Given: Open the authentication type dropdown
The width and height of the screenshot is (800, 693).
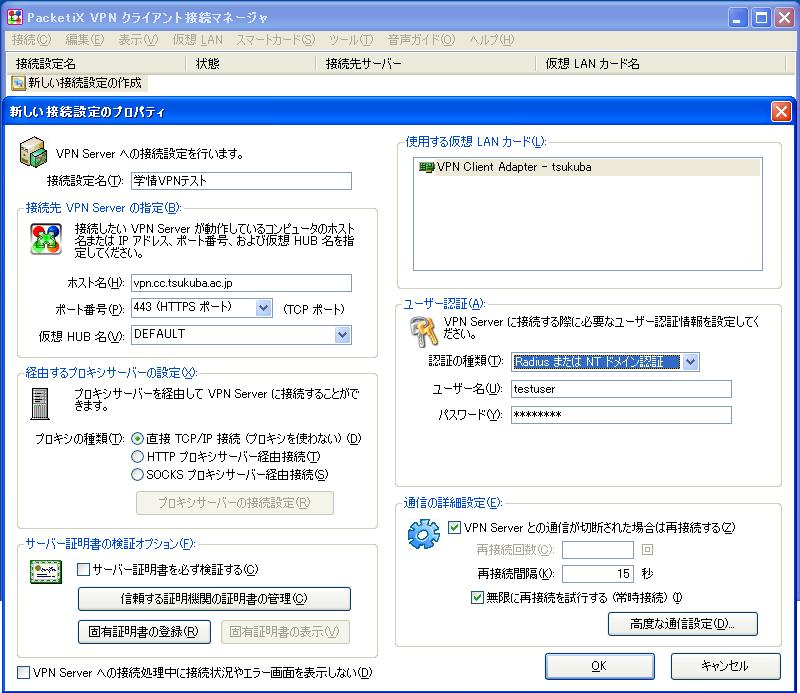Looking at the screenshot, I should click(x=690, y=362).
